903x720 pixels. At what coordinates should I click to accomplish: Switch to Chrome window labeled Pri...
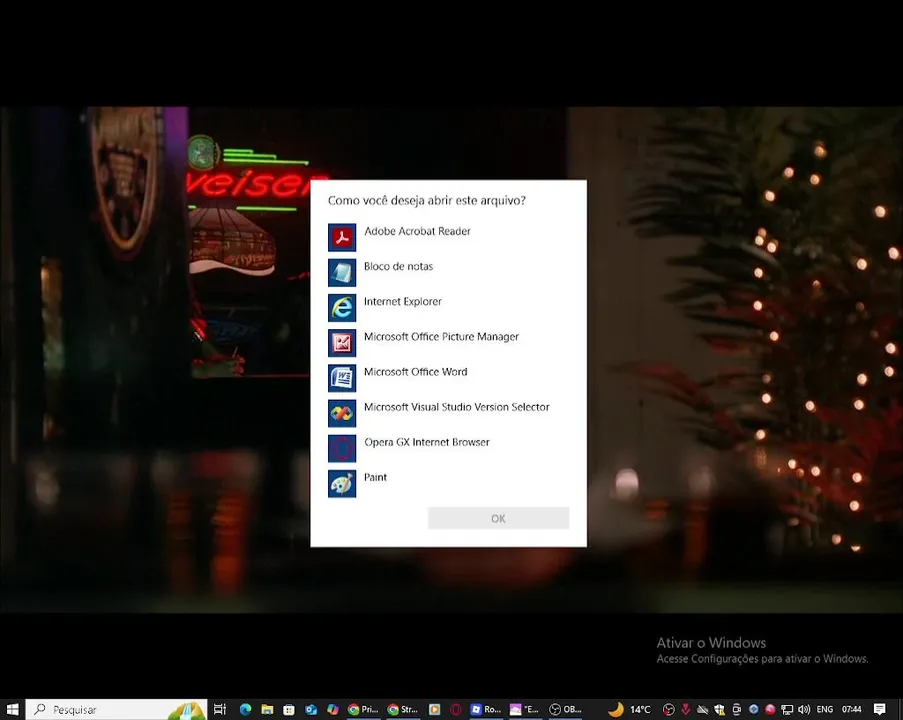pyautogui.click(x=363, y=709)
